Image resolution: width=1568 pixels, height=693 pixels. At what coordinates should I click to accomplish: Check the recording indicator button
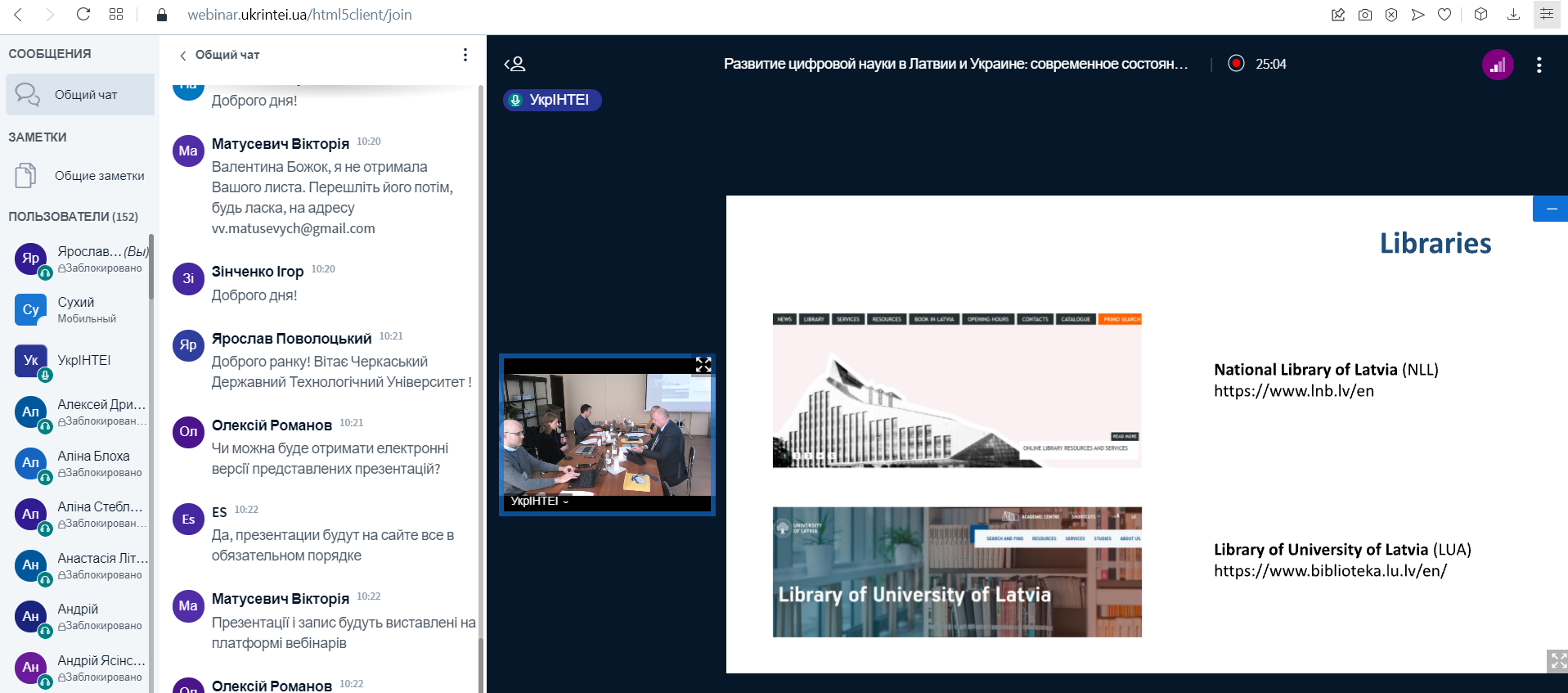coord(1236,64)
